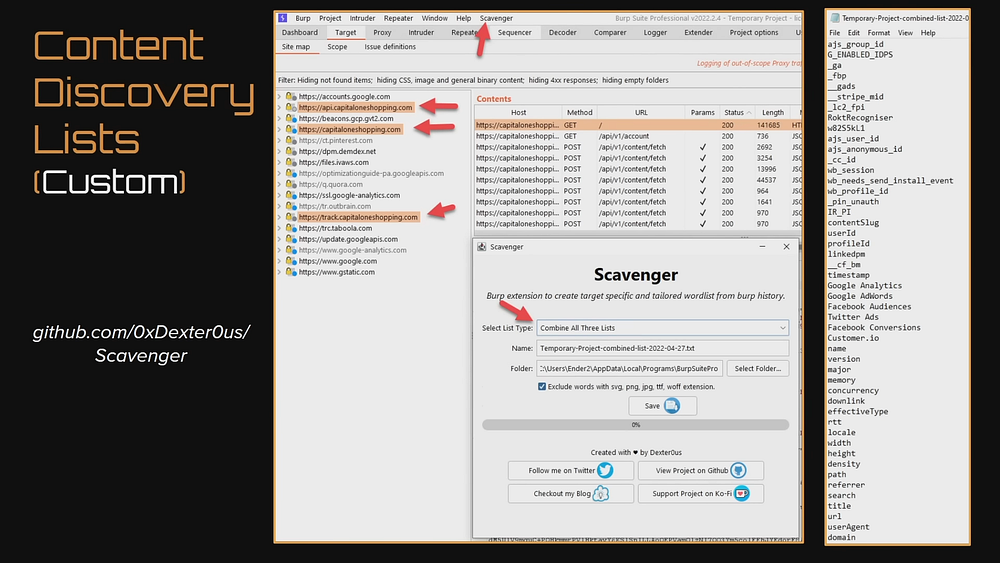This screenshot has width=1000, height=563.
Task: Click the lock icon for trc.taboola.com
Action: click(291, 228)
